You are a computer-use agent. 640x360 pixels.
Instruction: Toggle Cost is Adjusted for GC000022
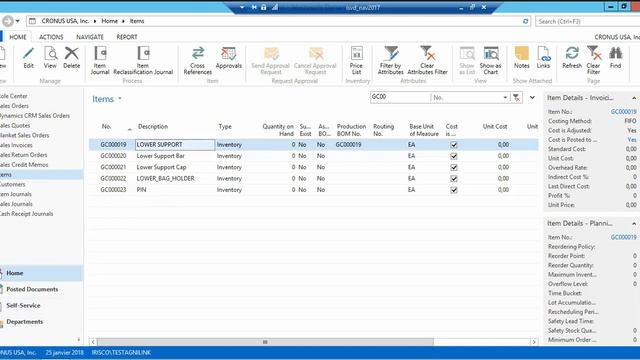pos(453,178)
